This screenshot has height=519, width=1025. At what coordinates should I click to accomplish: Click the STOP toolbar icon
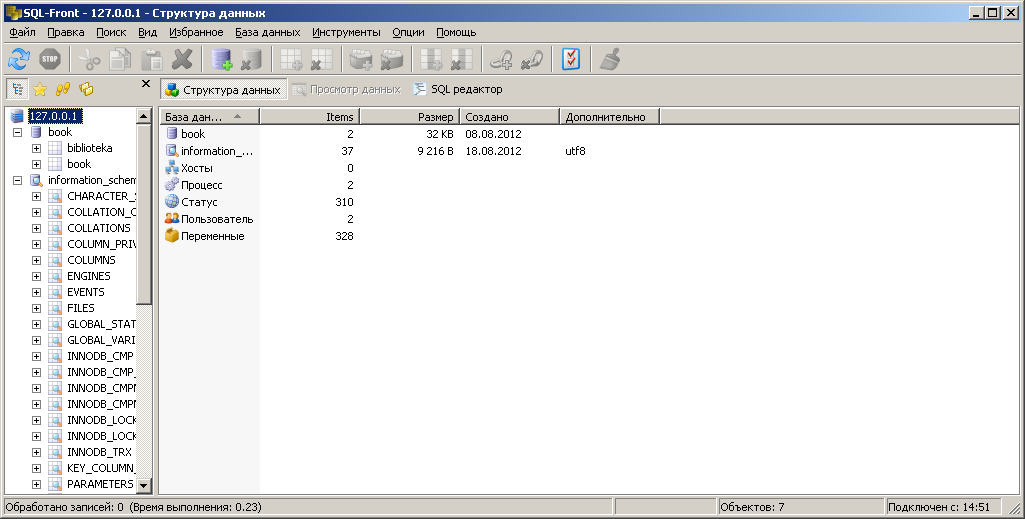(50, 59)
